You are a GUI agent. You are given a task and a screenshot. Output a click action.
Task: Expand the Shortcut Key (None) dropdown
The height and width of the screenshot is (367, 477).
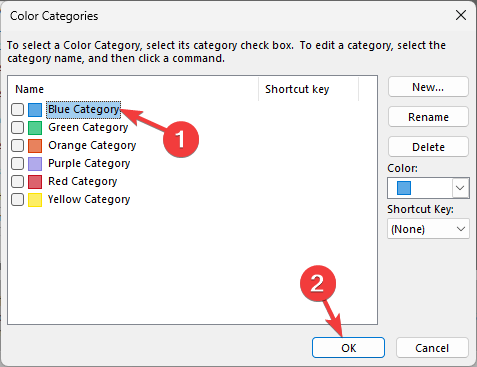(x=428, y=229)
